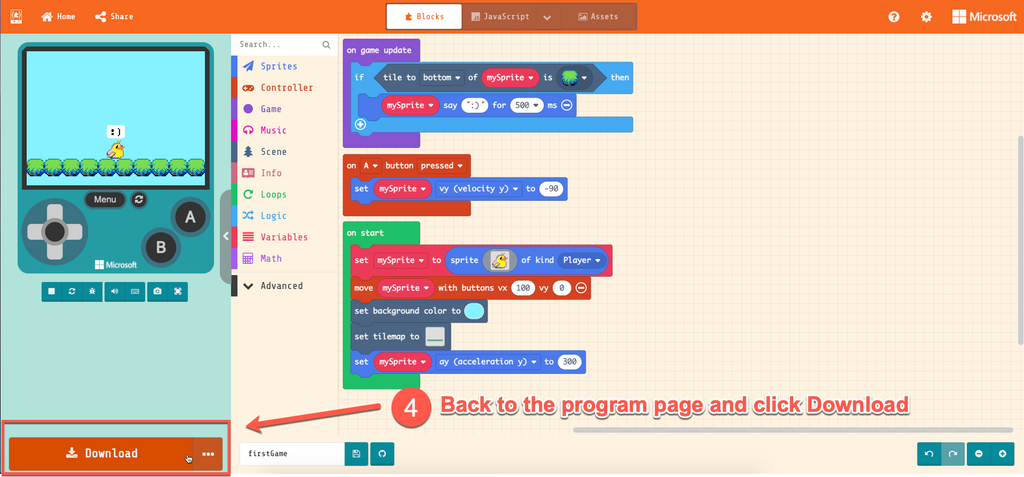The image size is (1024, 477).
Task: Collapse the simulator panel with the arrow
Action: pyautogui.click(x=226, y=236)
